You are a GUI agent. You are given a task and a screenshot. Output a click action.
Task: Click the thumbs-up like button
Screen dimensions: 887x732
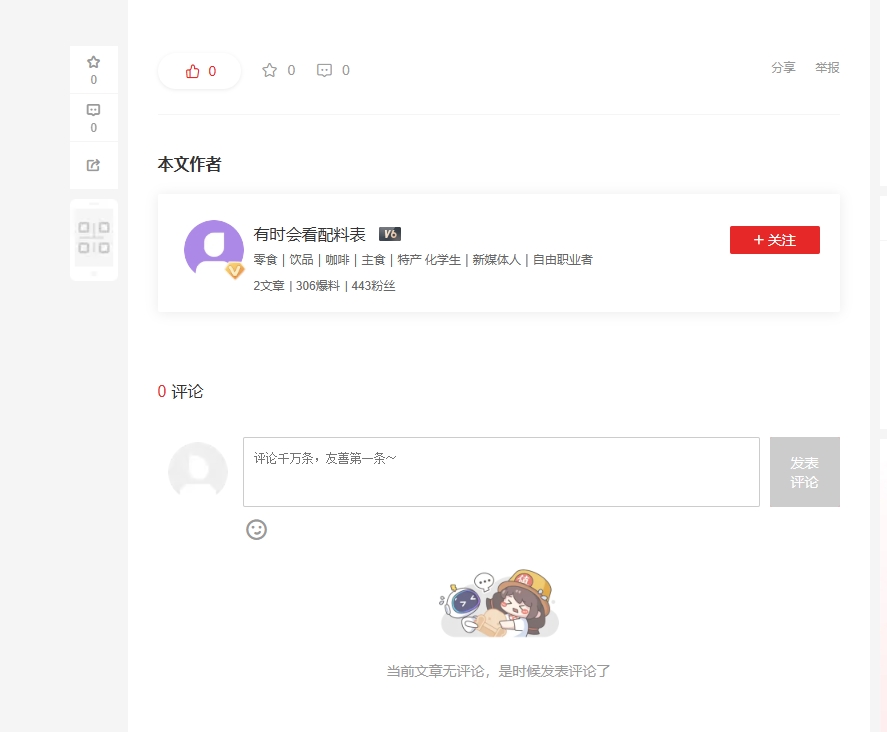[200, 71]
